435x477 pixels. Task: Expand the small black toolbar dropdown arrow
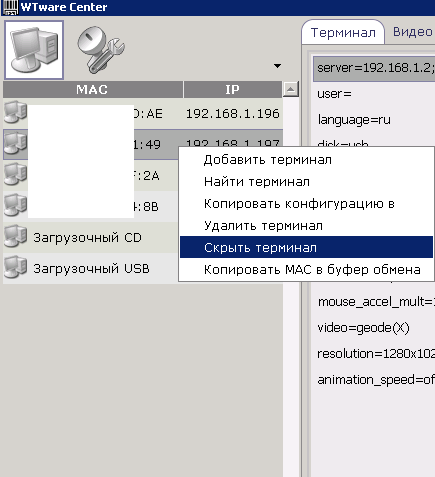point(277,66)
